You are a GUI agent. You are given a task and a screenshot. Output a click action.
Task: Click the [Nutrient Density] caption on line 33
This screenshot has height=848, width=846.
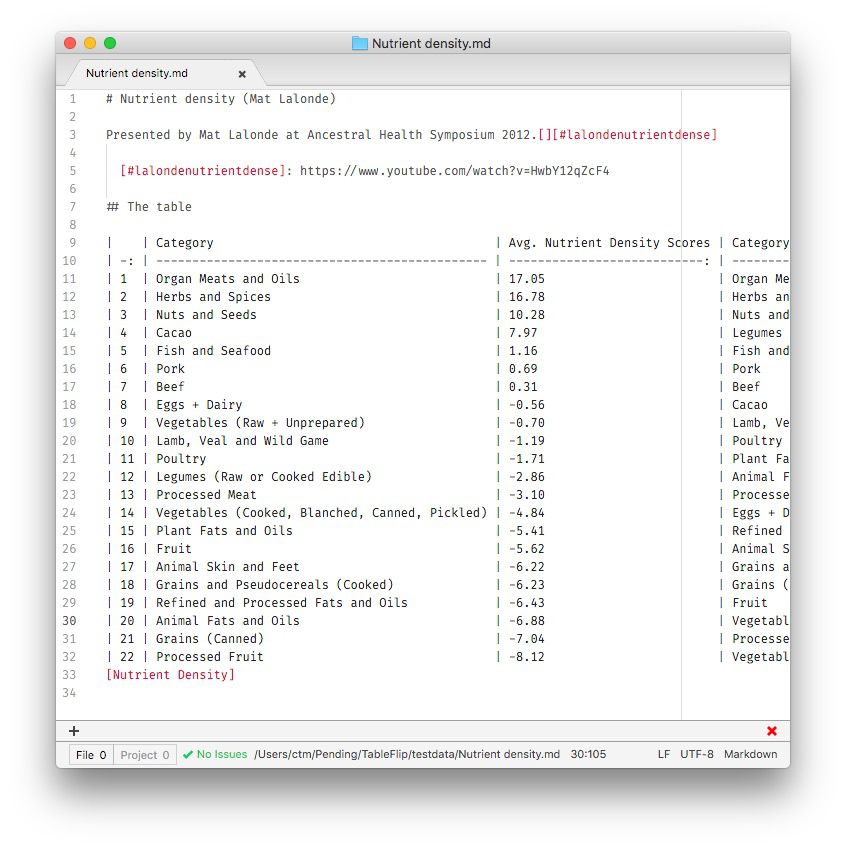coord(170,675)
